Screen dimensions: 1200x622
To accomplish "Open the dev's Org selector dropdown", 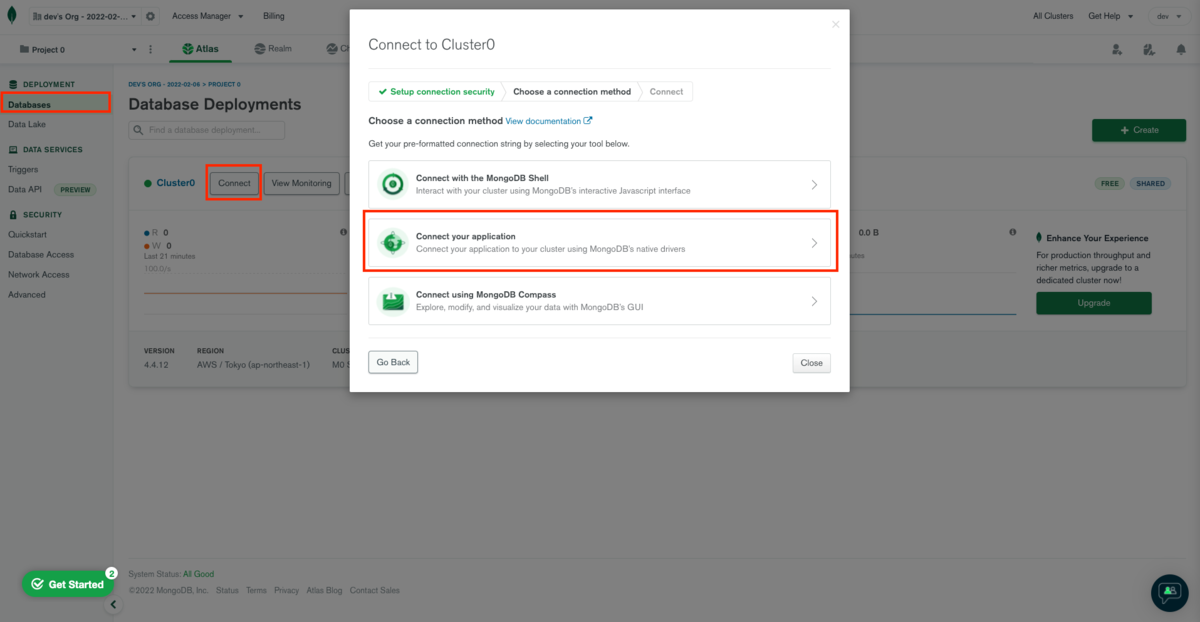I will coord(85,16).
